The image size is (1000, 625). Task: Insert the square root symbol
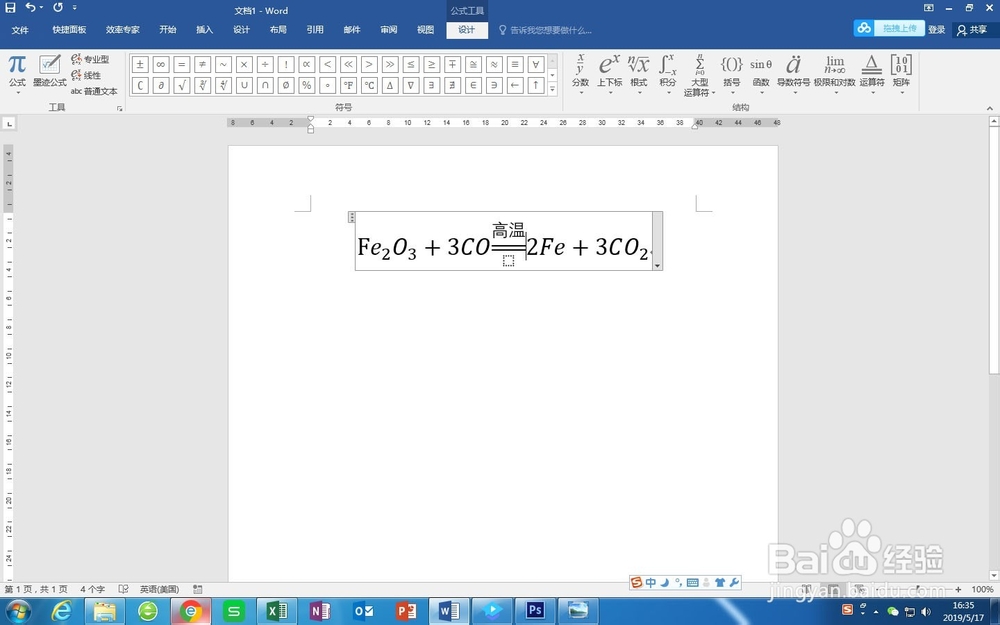[x=182, y=85]
